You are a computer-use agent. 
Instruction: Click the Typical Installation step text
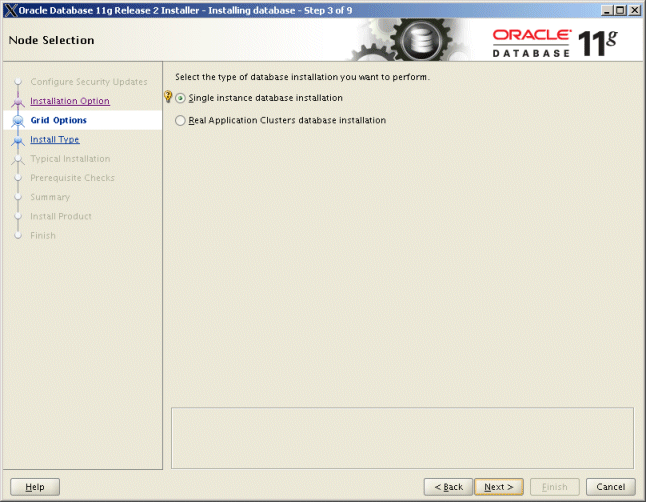click(x=70, y=159)
